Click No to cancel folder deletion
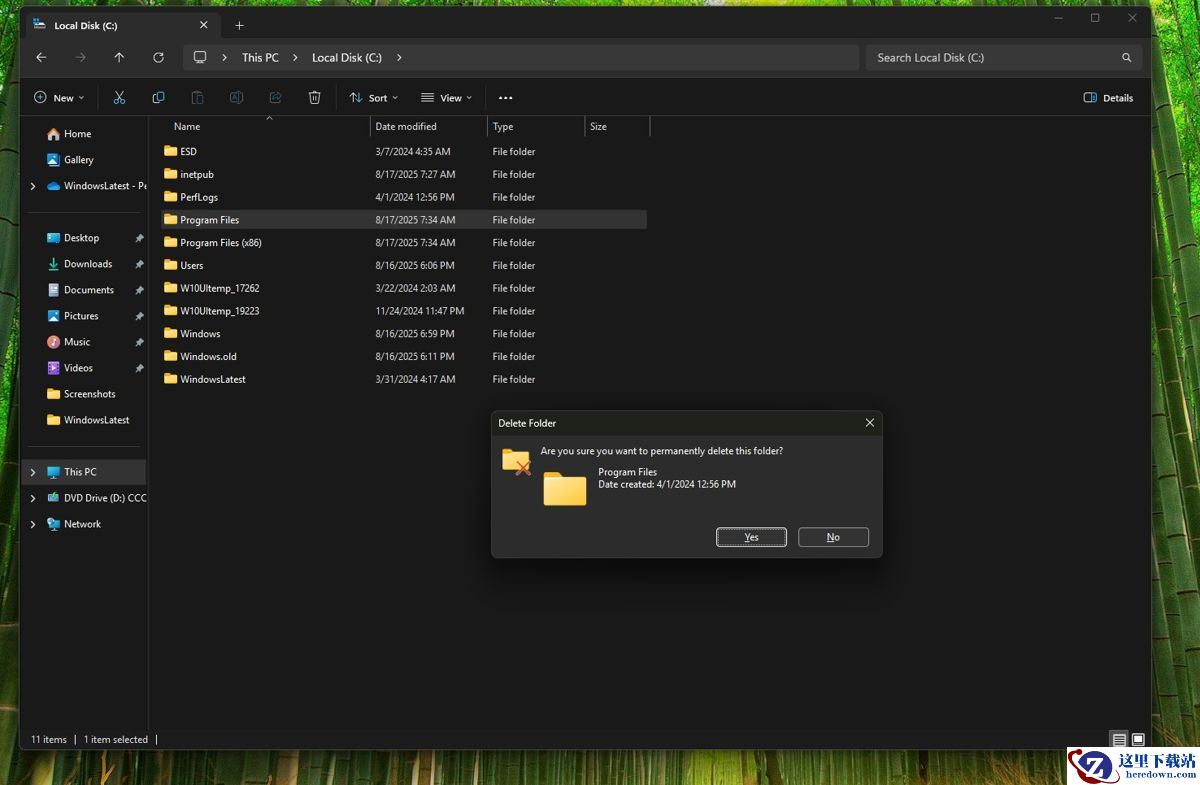The width and height of the screenshot is (1200, 785). pos(833,537)
